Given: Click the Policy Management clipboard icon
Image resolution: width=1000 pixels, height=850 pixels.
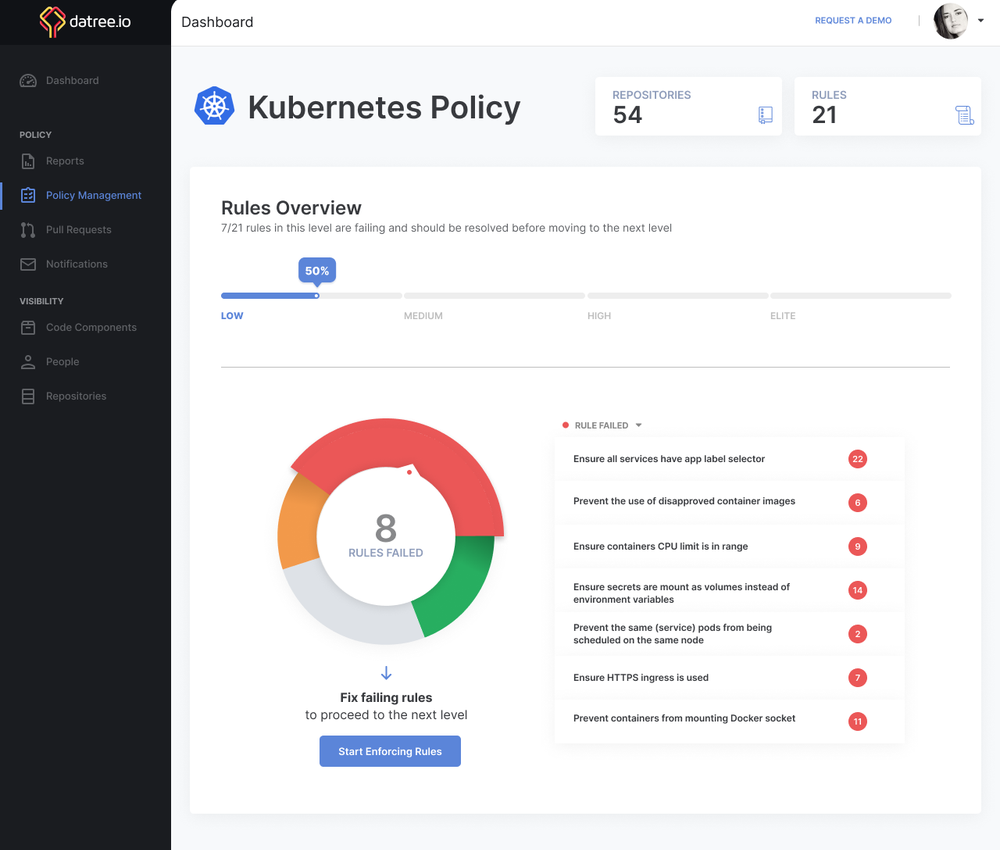Looking at the screenshot, I should [28, 195].
